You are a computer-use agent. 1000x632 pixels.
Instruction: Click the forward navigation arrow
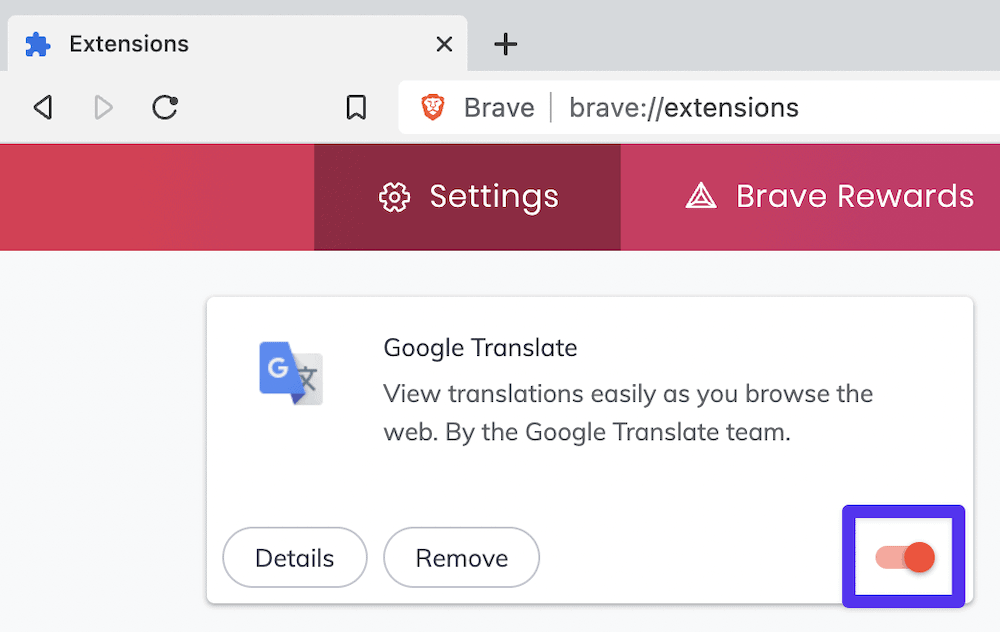[103, 107]
